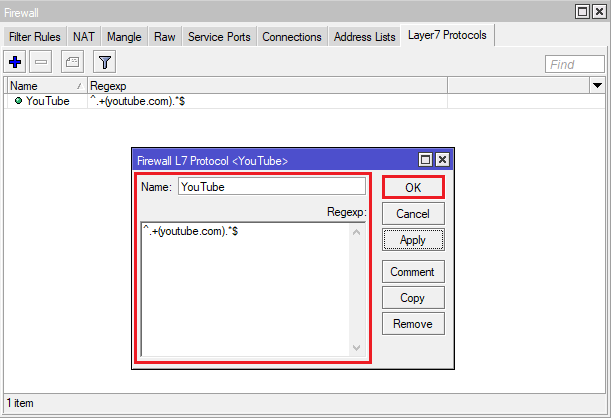The width and height of the screenshot is (611, 418).
Task: Select the YouTube row name cell
Action: 47,101
